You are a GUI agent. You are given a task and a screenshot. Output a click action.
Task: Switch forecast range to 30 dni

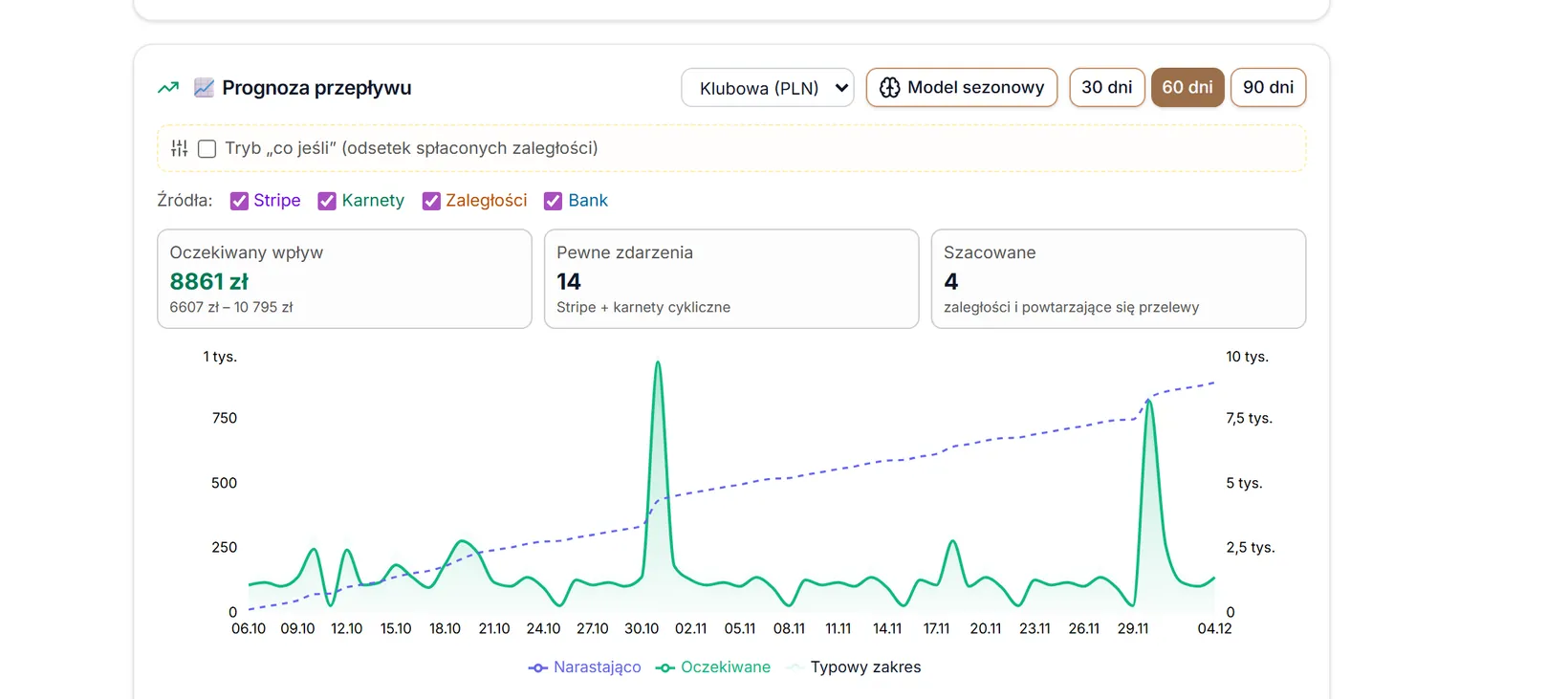(1107, 88)
